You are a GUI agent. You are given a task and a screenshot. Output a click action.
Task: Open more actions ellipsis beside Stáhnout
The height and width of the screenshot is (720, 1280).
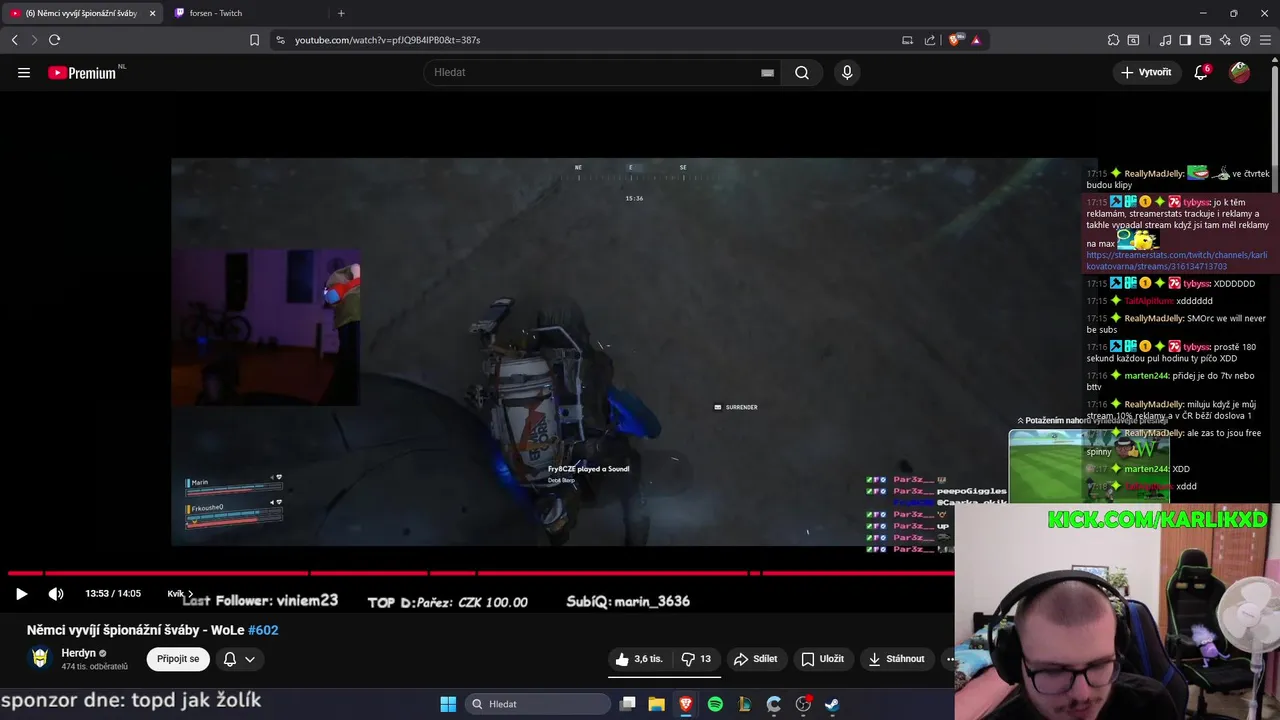point(949,659)
